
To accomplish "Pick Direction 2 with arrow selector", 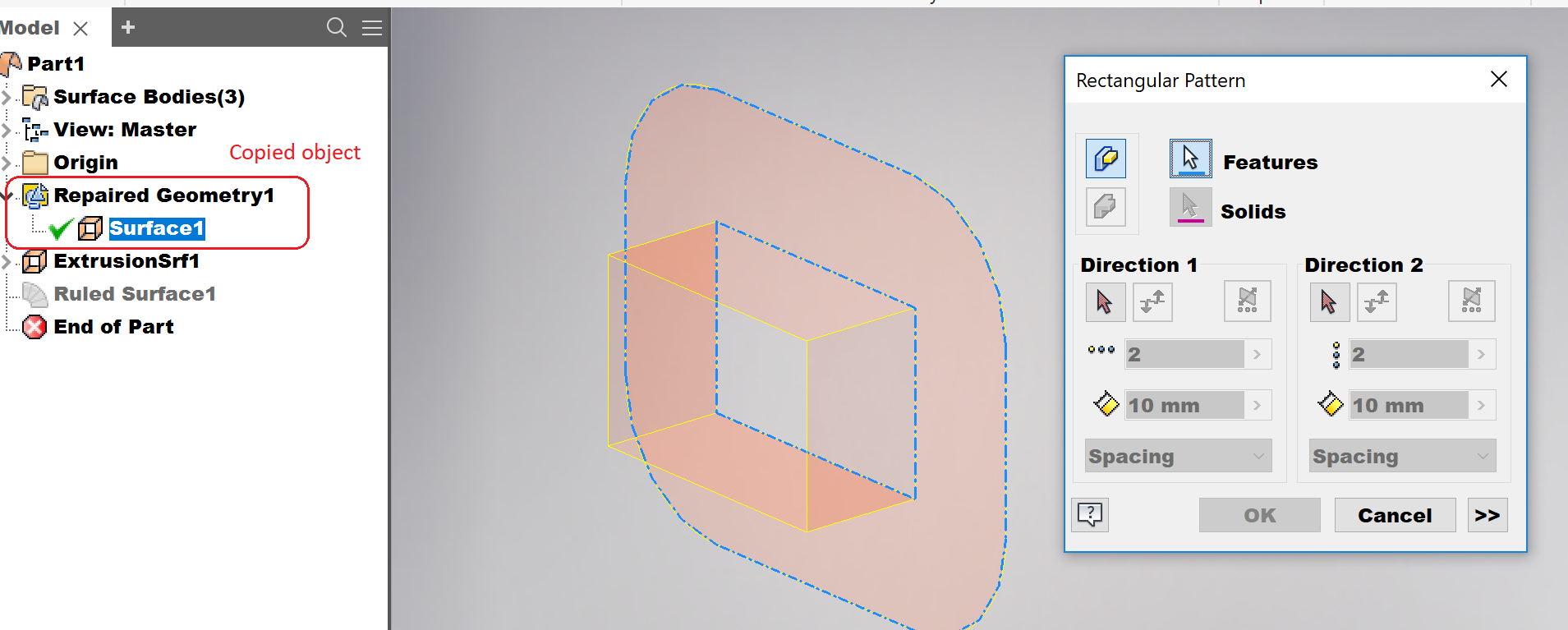I will pos(1330,302).
